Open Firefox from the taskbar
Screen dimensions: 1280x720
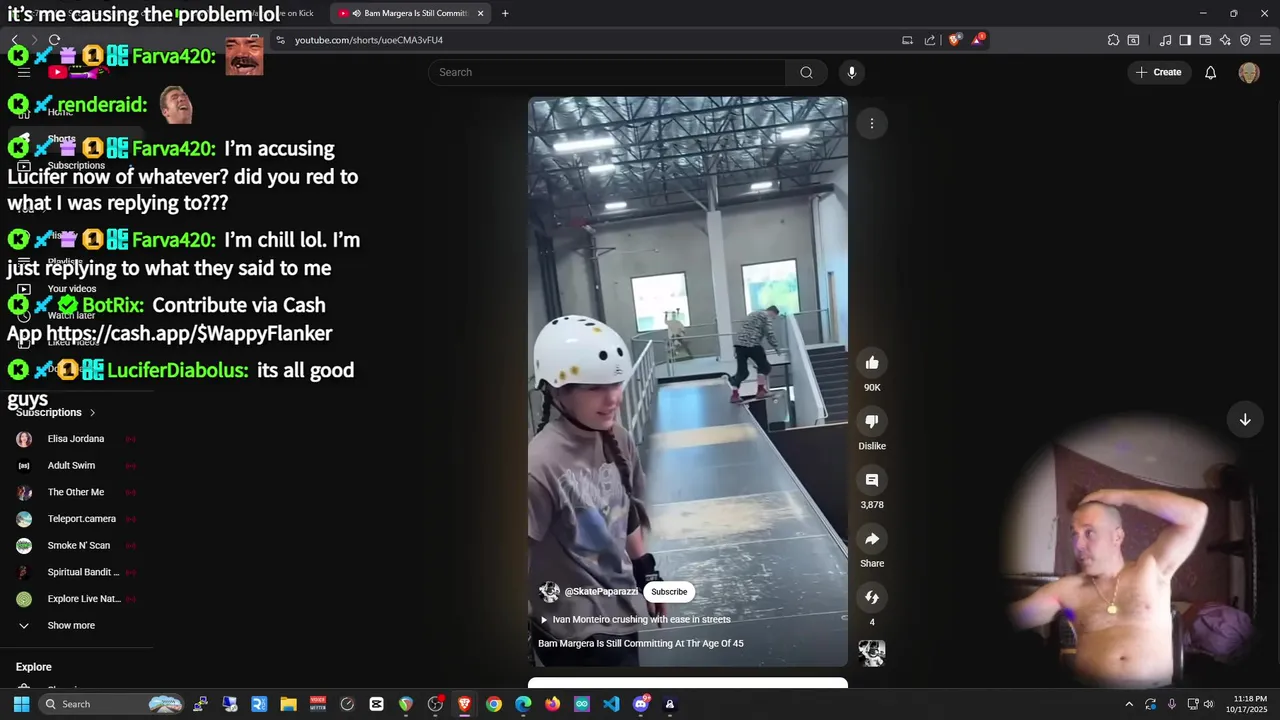553,704
